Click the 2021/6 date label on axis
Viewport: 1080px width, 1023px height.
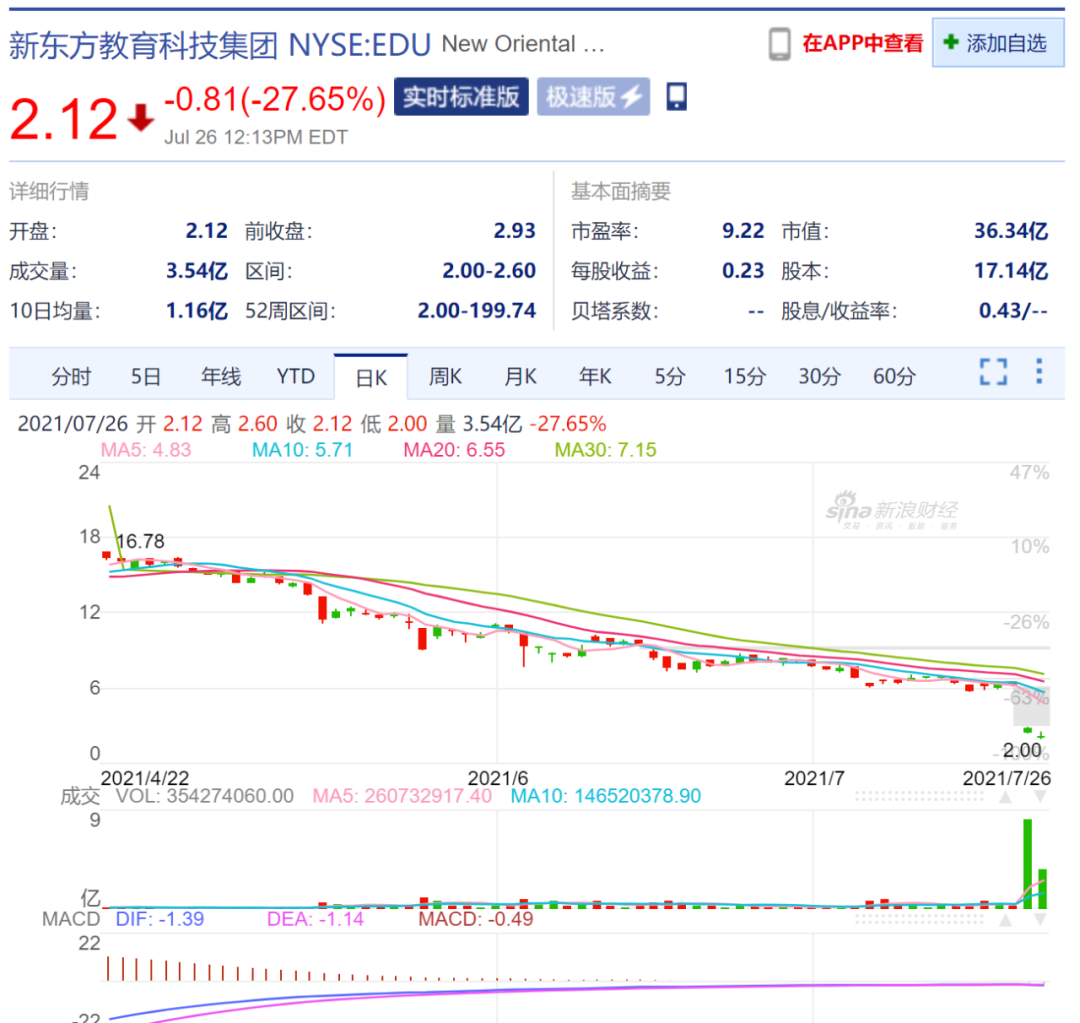pos(497,778)
